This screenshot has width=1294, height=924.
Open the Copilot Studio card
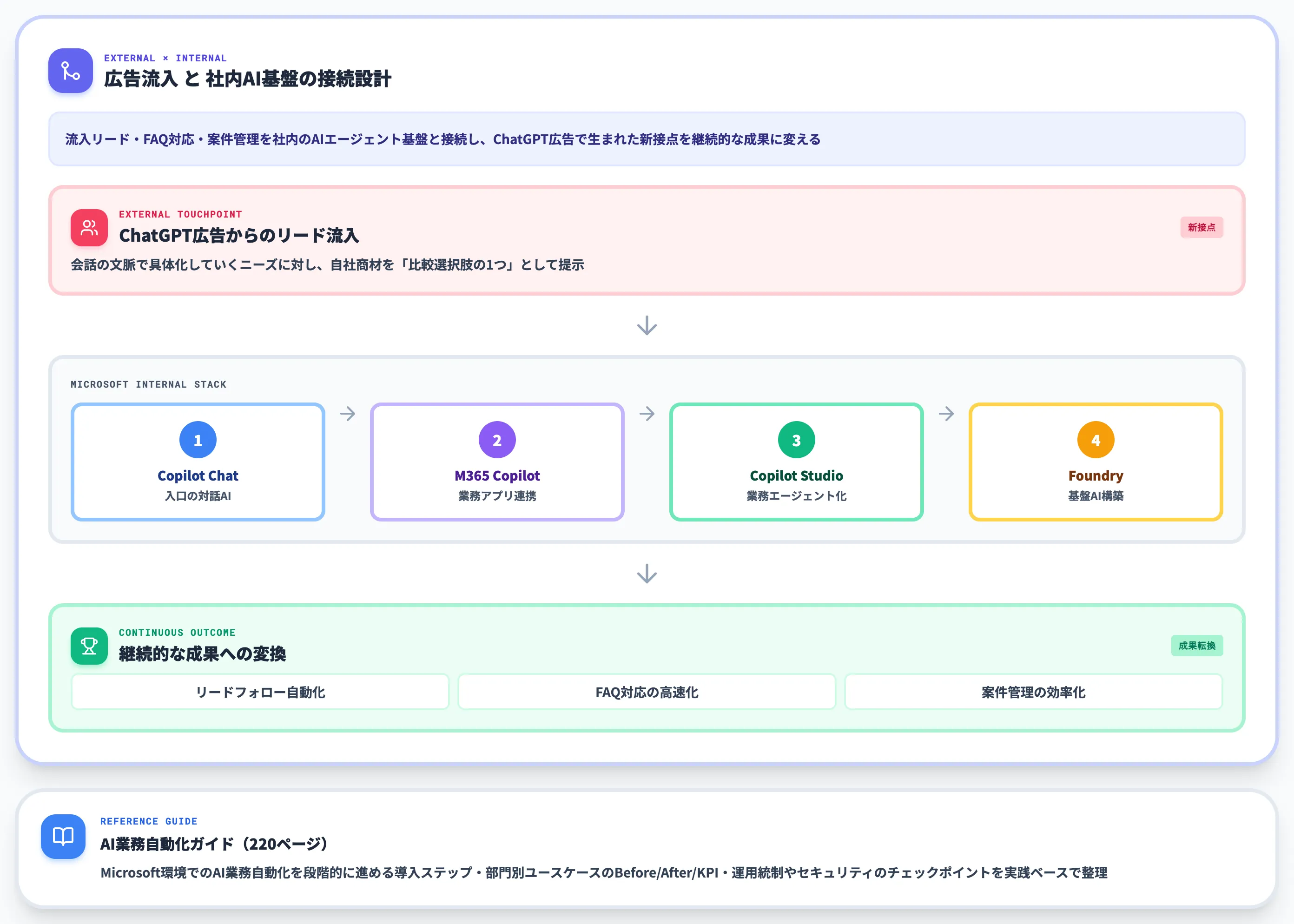coord(797,462)
